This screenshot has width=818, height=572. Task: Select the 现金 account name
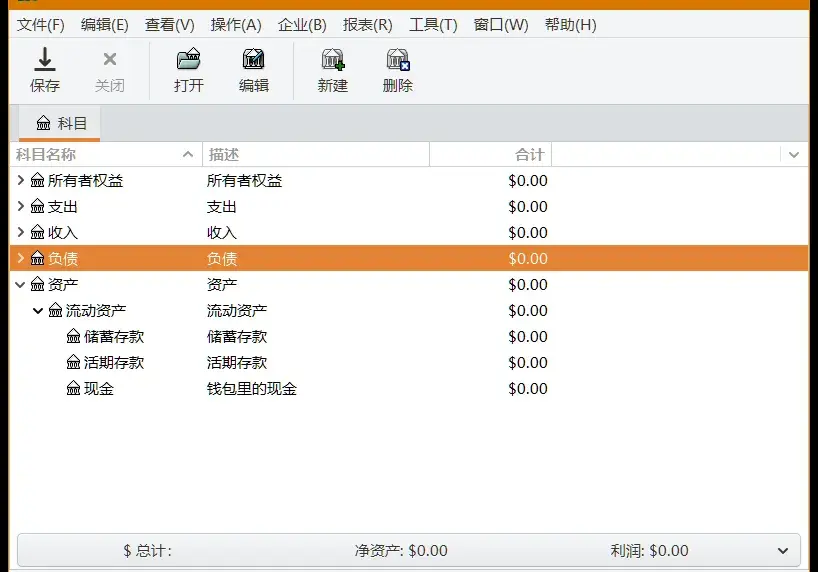click(x=99, y=389)
